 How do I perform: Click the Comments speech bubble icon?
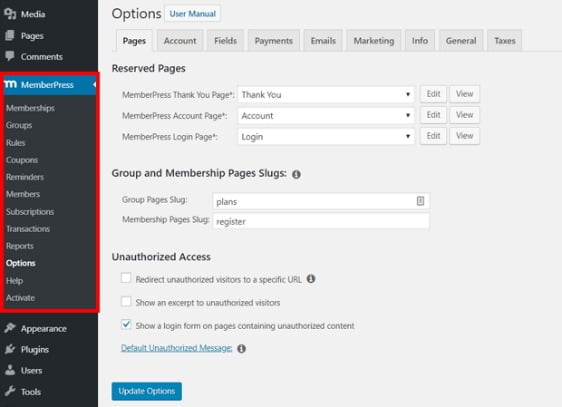pyautogui.click(x=10, y=56)
